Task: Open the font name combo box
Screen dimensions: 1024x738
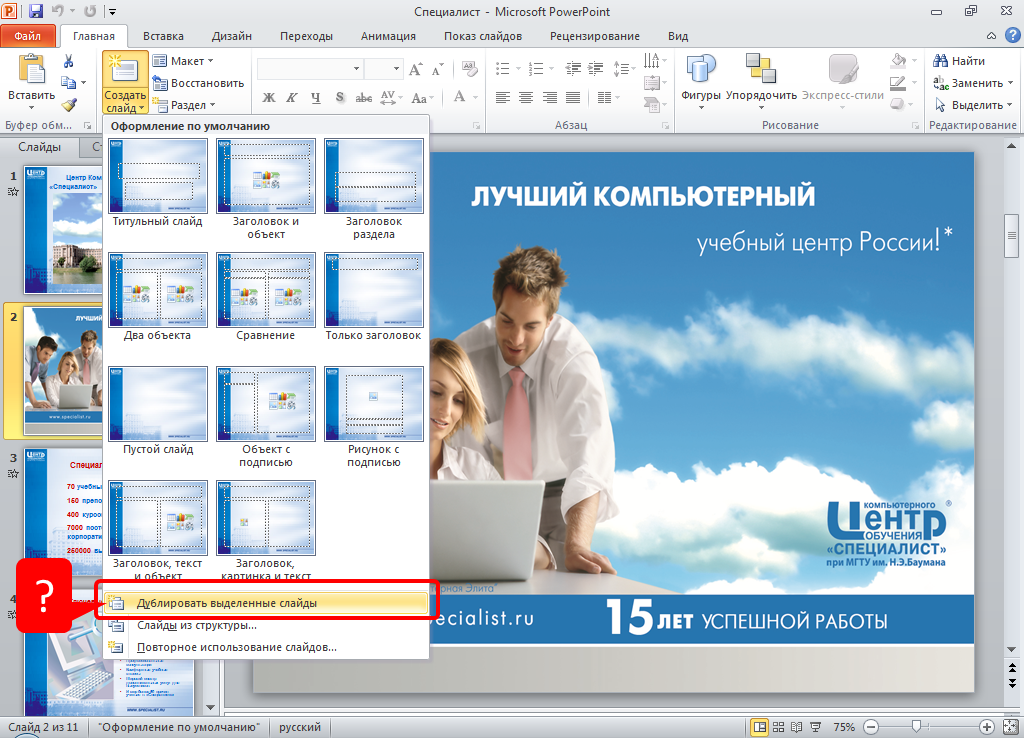Action: point(309,69)
